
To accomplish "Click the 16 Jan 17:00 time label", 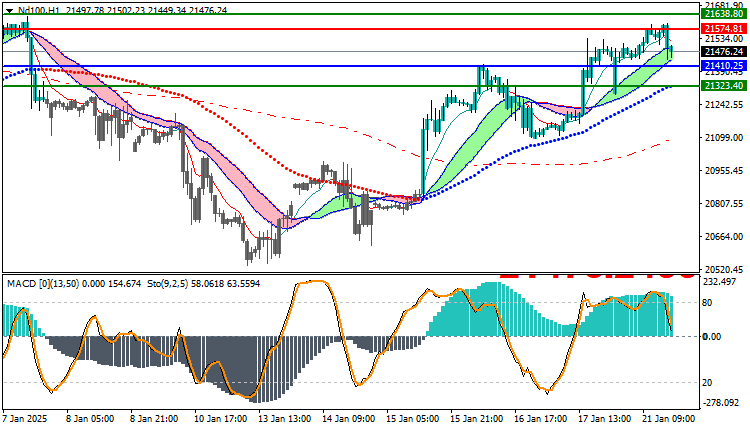I will [x=541, y=419].
